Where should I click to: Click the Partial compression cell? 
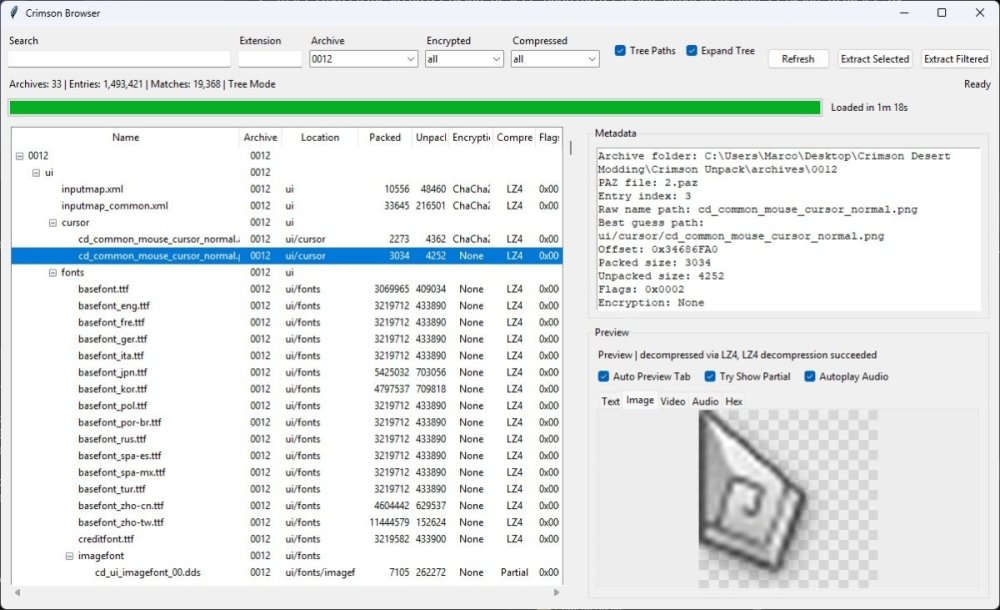coord(514,572)
